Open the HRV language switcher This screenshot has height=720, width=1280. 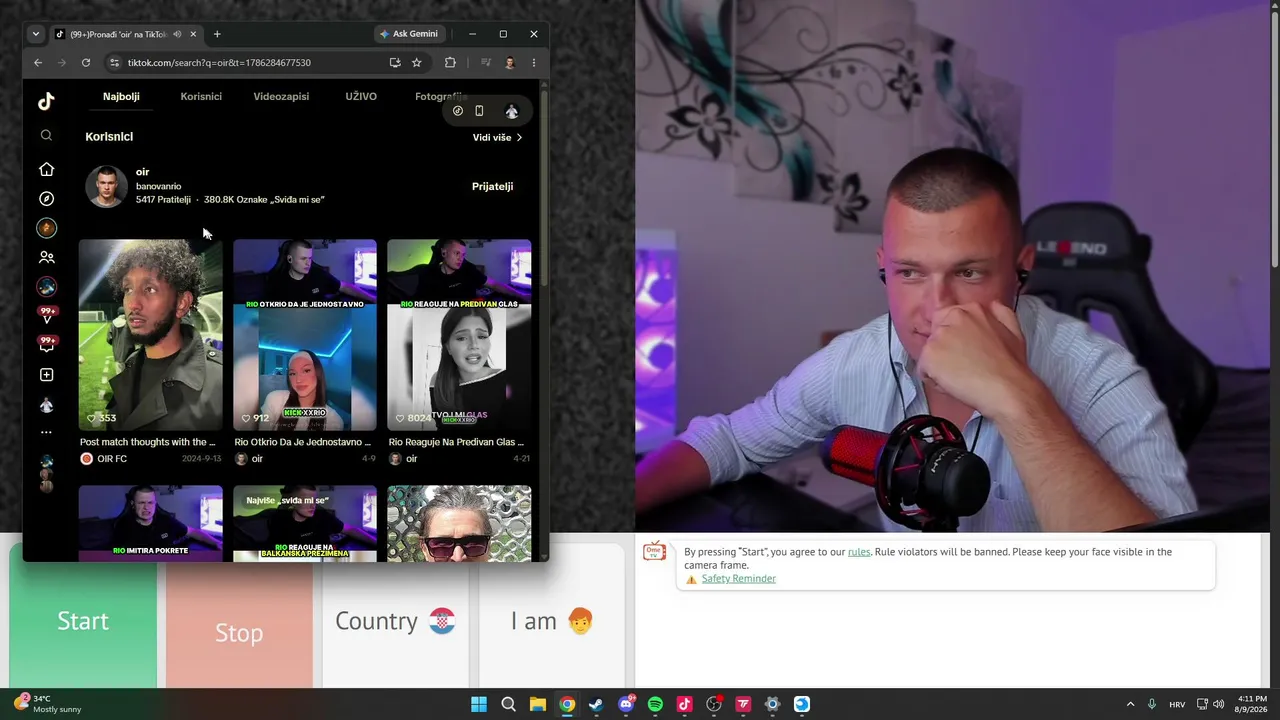tap(1178, 704)
